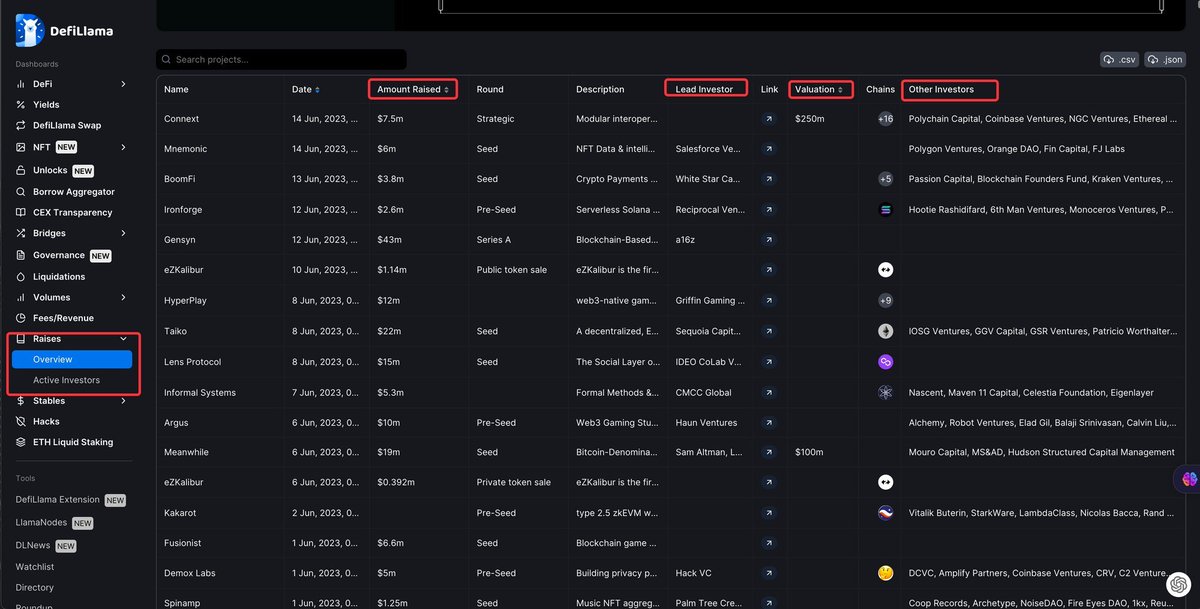Image resolution: width=1200 pixels, height=609 pixels.
Task: Open the Argus row link arrow
Action: [x=768, y=422]
